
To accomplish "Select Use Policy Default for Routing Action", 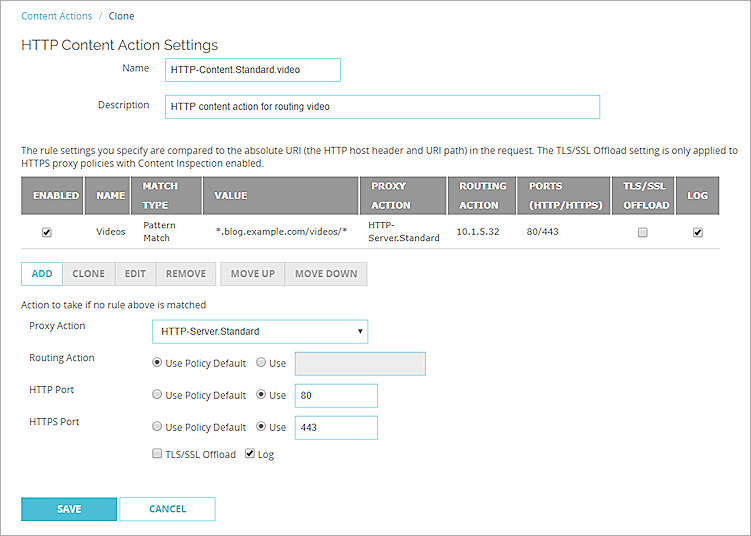I will point(157,363).
